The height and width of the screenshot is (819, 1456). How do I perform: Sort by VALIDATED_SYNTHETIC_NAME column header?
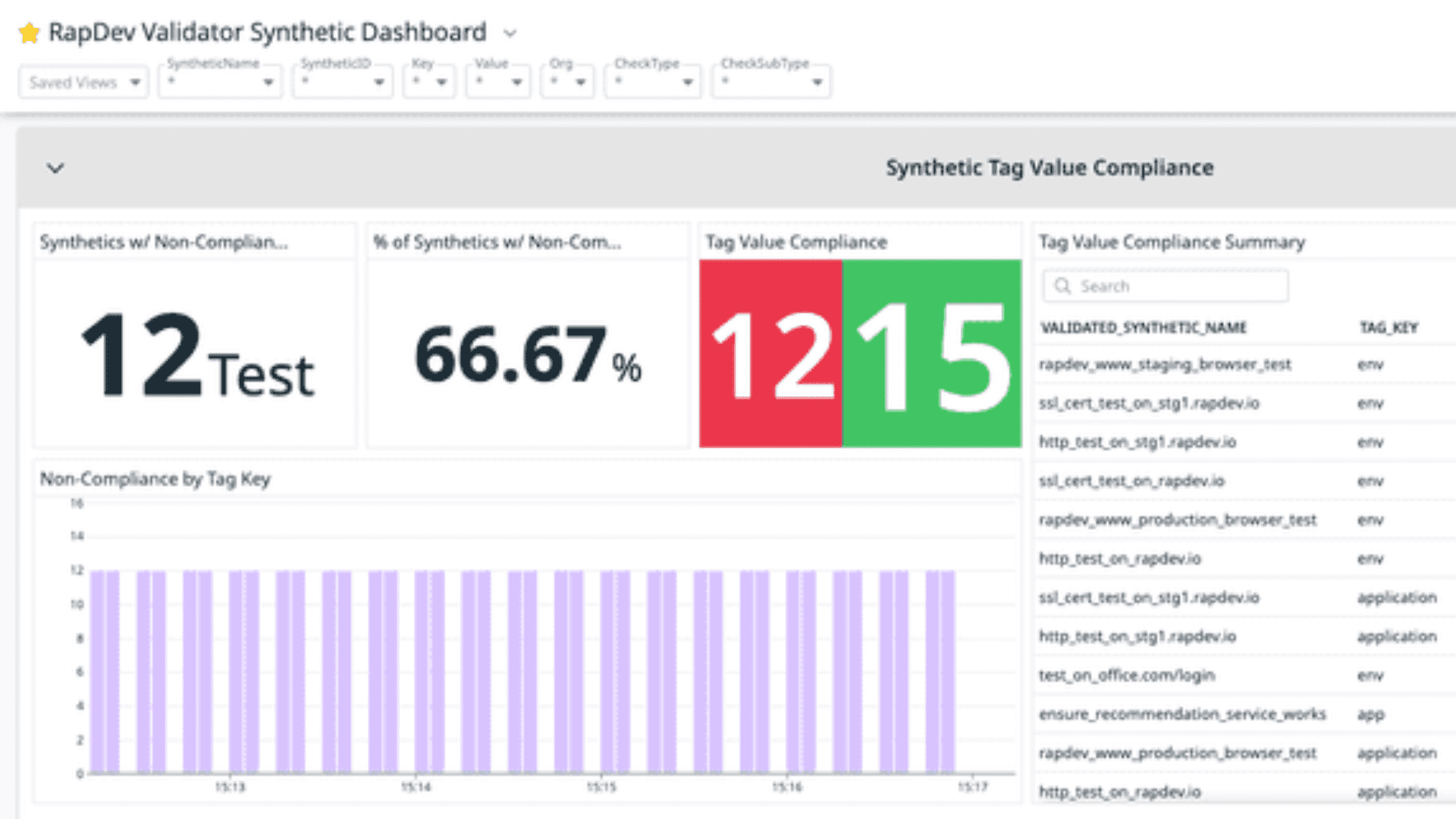point(1143,328)
